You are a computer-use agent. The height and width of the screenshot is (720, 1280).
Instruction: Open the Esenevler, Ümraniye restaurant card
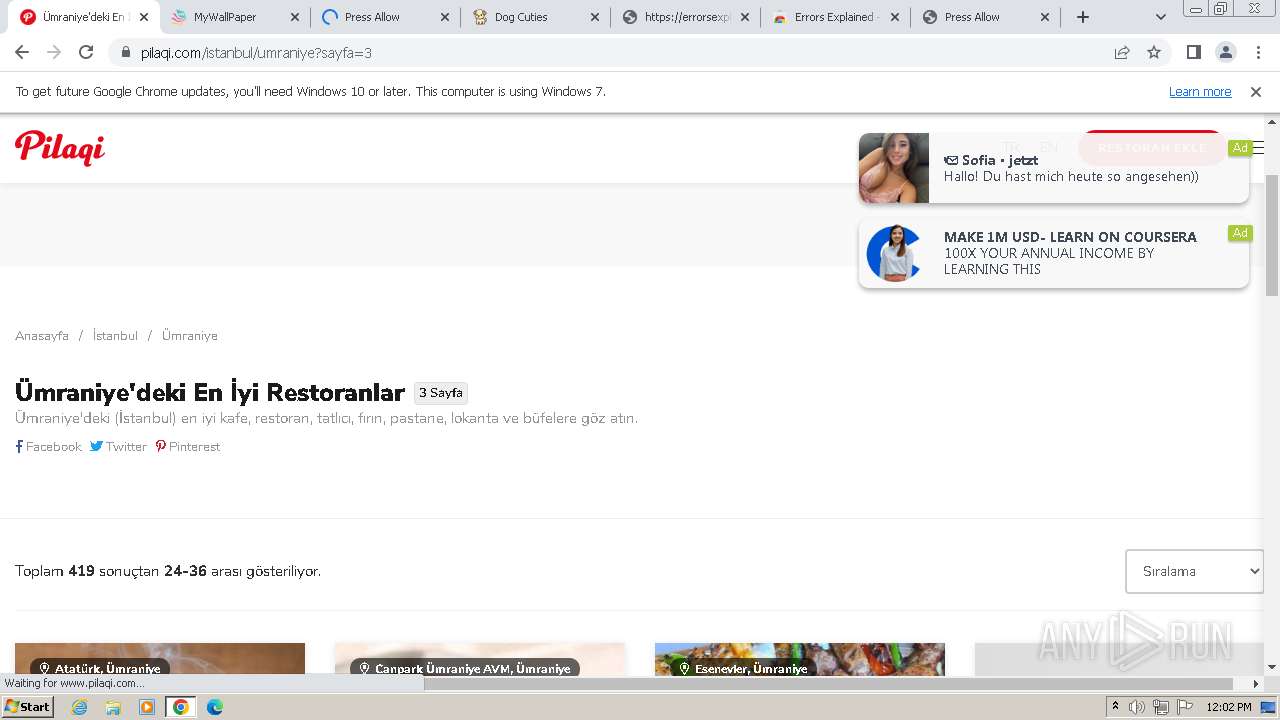point(800,659)
